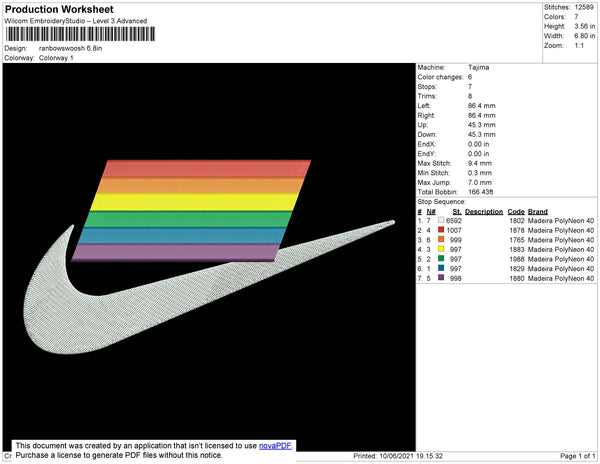Select the purple thread color swatch
Image resolution: width=600 pixels, height=464 pixels.
[x=441, y=278]
